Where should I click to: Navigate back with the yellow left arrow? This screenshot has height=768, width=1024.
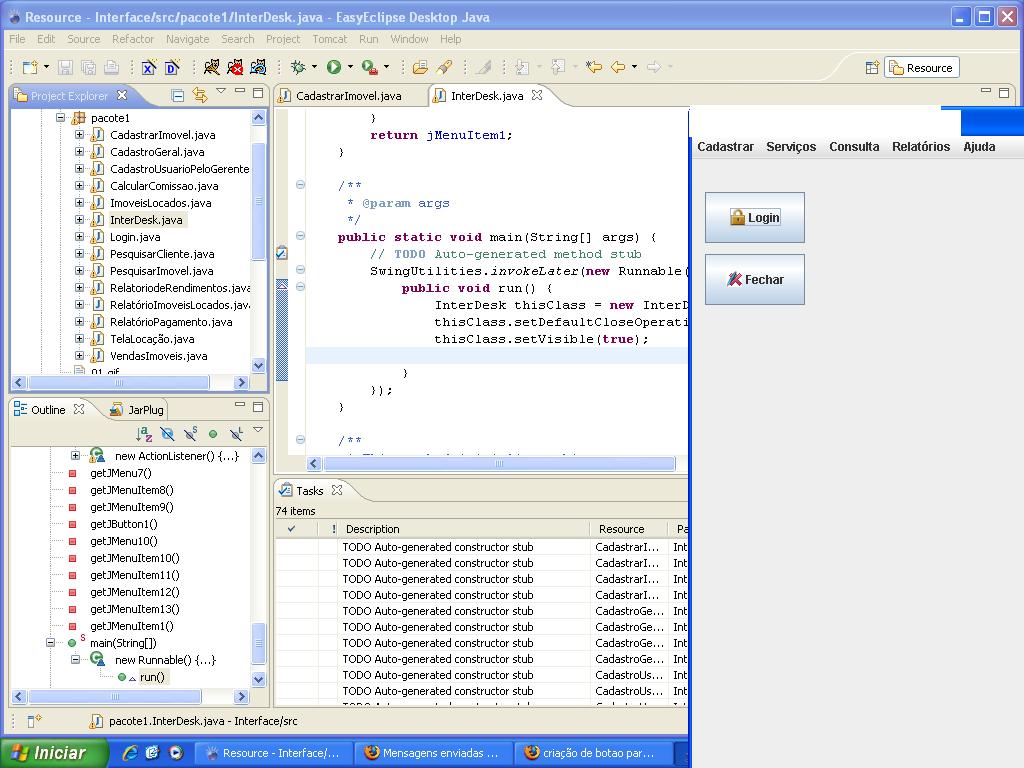tap(618, 67)
